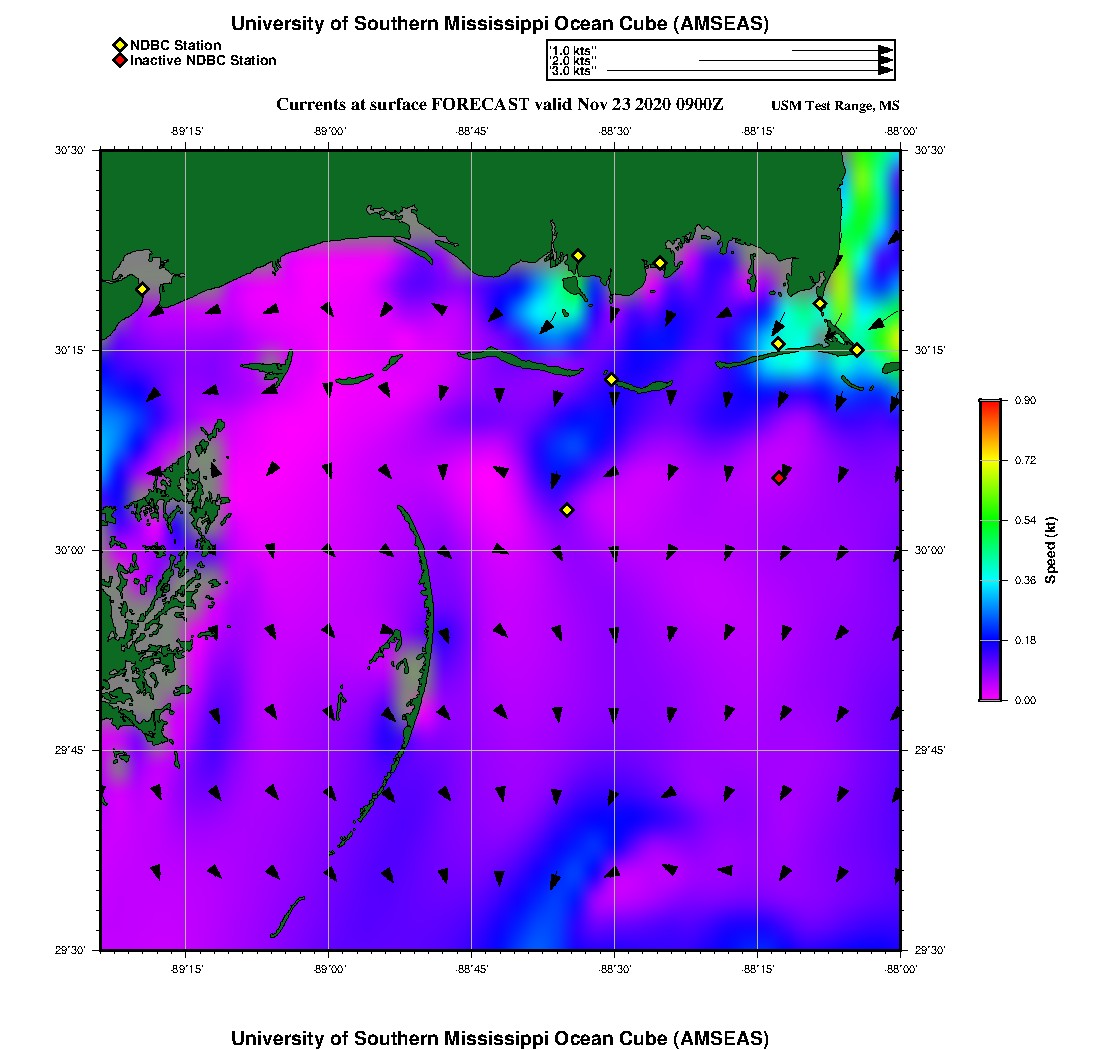Click the yellow NDBC Station legend diamond
The width and height of the screenshot is (1100, 1050).
119,45
